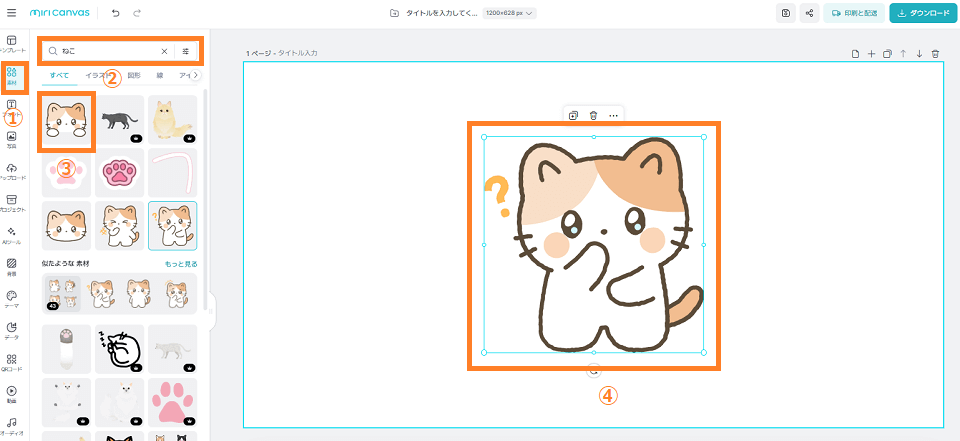This screenshot has height=441, width=960.
Task: Select the pink paw print thumbnail
Action: click(119, 172)
